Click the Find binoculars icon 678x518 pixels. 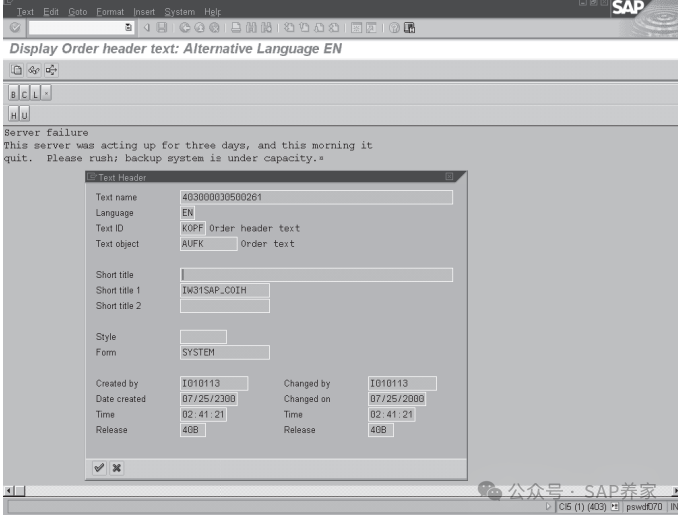(x=251, y=28)
